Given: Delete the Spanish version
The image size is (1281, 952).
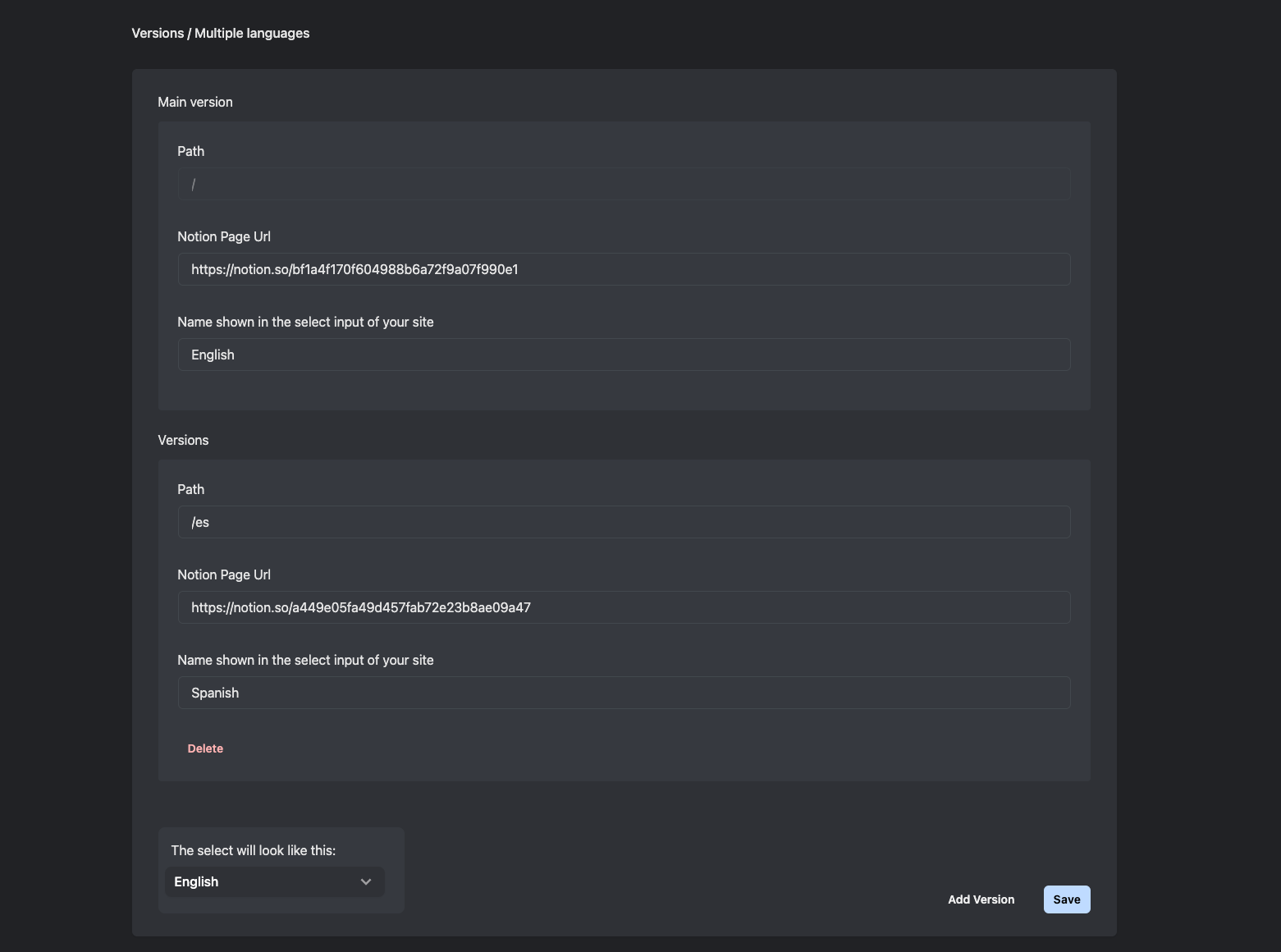Looking at the screenshot, I should pos(205,748).
